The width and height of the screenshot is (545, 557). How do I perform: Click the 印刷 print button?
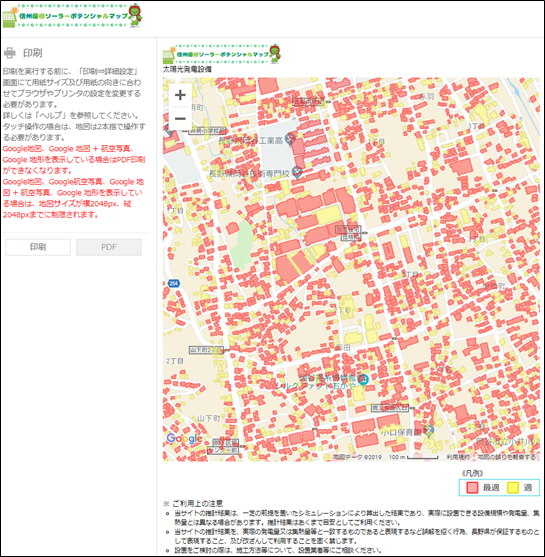pos(38,247)
